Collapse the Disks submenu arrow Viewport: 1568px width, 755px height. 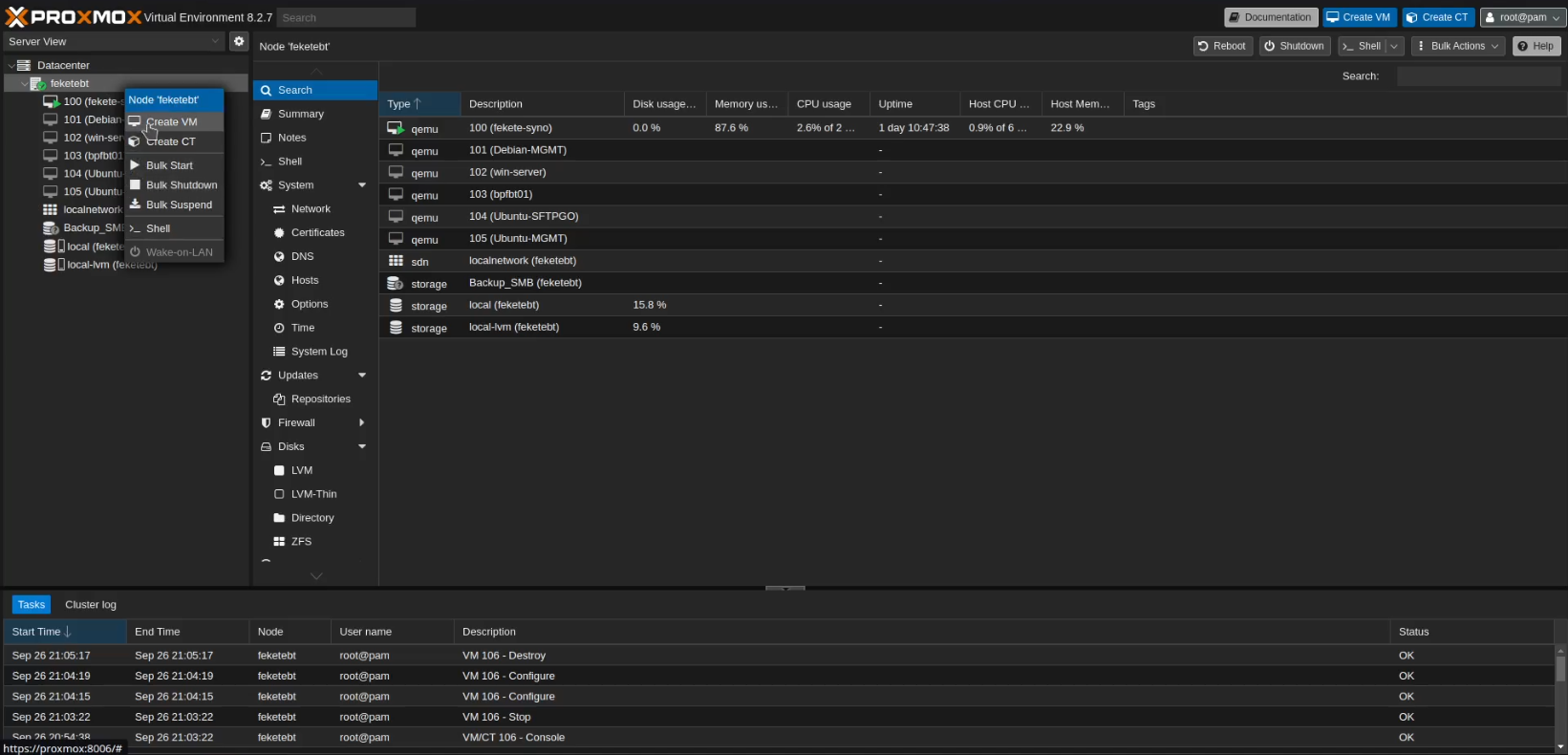(362, 446)
